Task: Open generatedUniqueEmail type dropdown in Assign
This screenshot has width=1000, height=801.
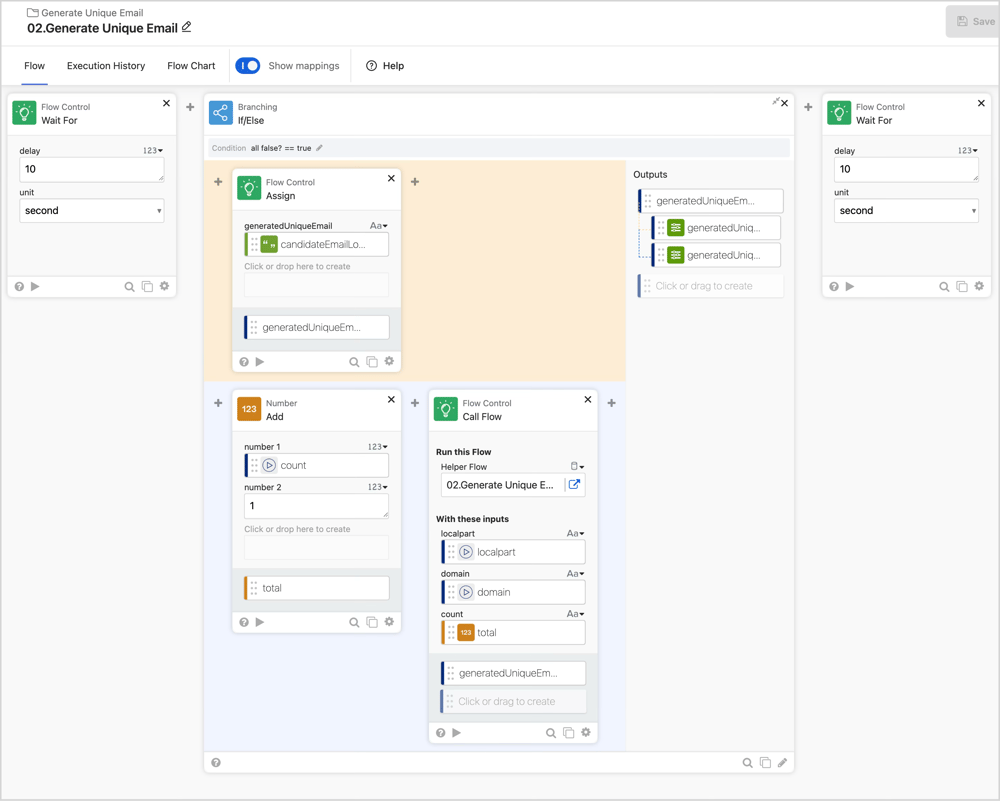Action: [378, 226]
